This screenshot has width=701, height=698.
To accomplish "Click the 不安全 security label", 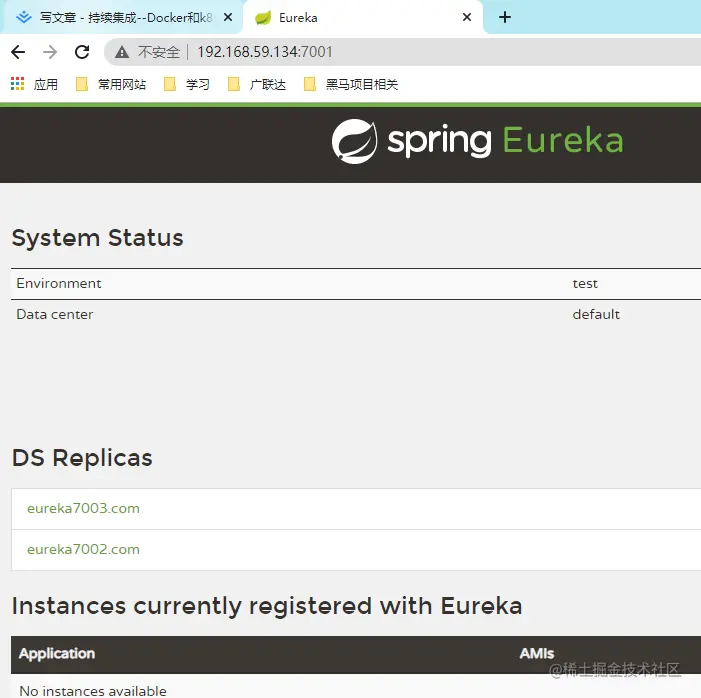I will point(159,52).
